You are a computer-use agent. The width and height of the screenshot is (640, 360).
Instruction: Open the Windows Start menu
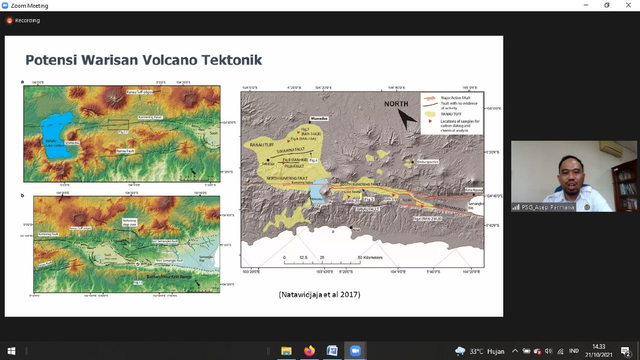pos(11,351)
